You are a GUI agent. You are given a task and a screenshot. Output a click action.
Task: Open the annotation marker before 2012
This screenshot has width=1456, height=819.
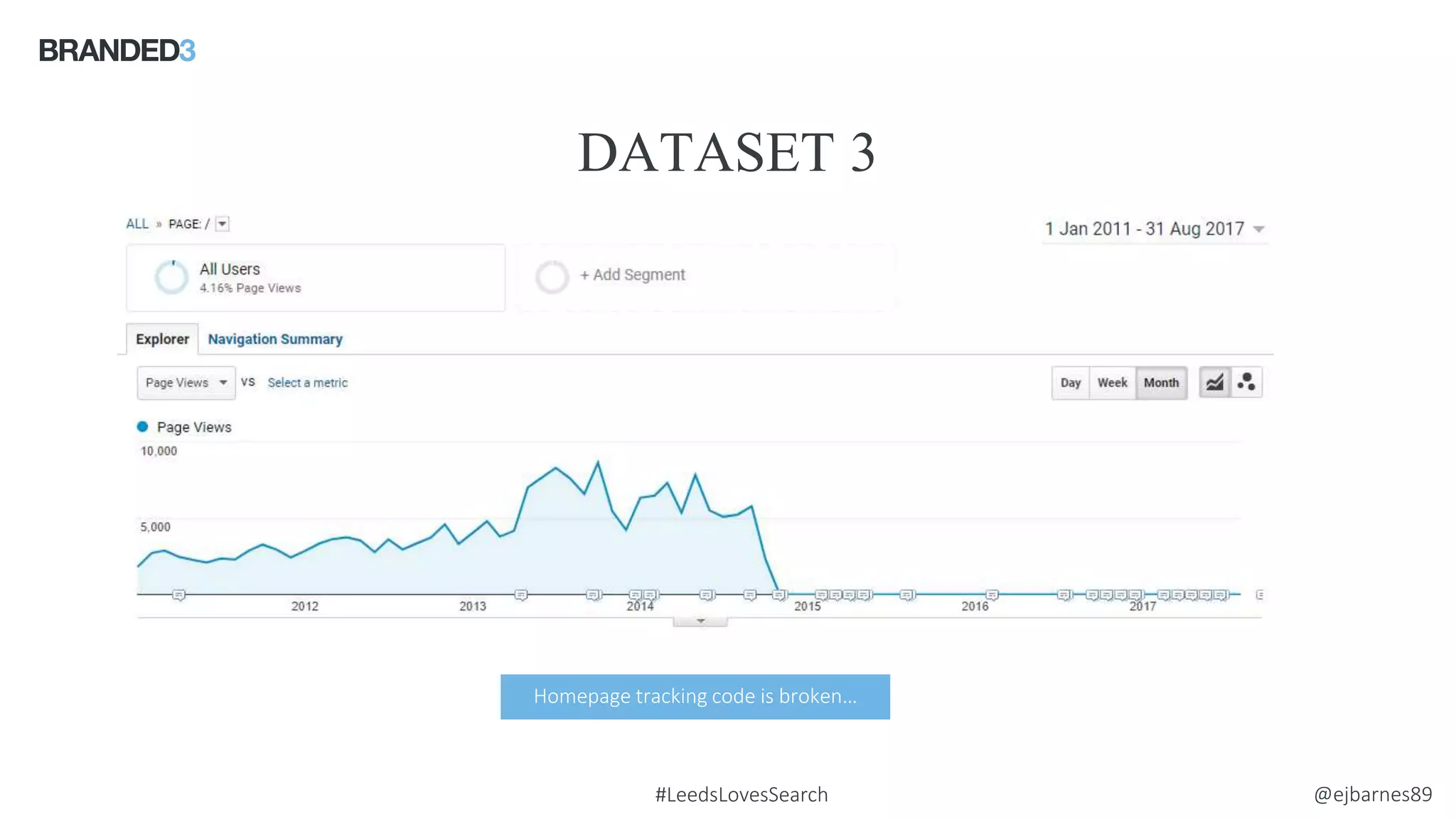[x=178, y=594]
